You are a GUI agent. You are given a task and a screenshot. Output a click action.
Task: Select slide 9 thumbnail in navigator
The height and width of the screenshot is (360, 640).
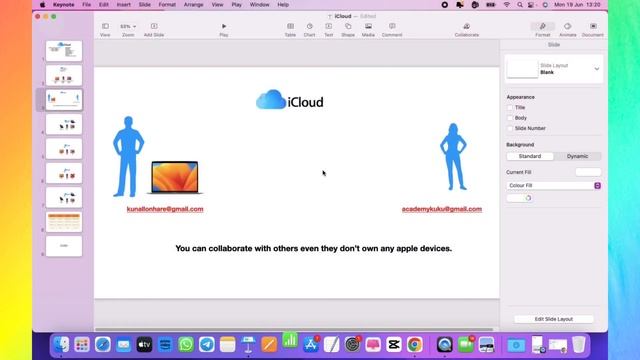pos(64,246)
